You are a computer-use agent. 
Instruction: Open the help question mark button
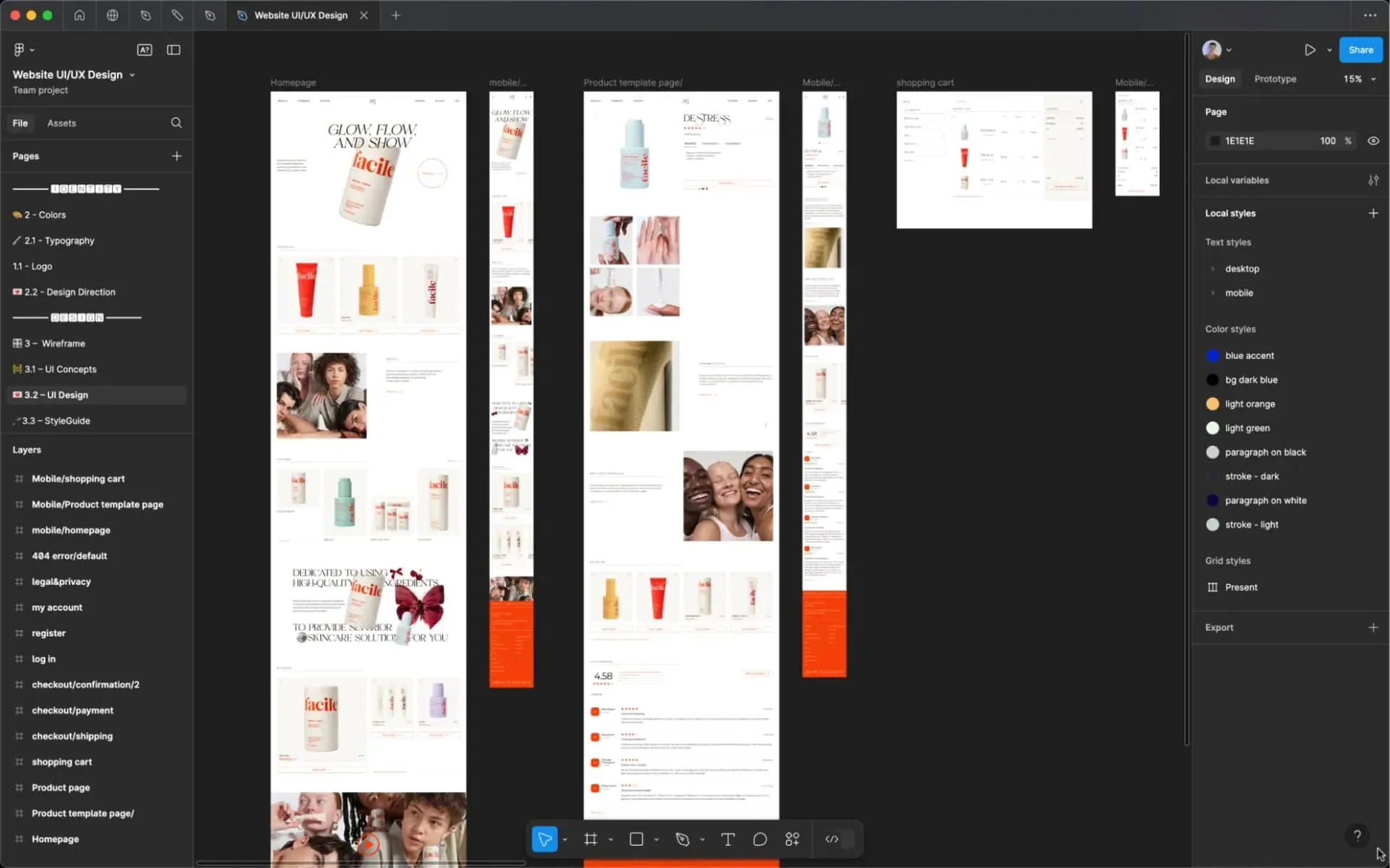[x=1357, y=835]
